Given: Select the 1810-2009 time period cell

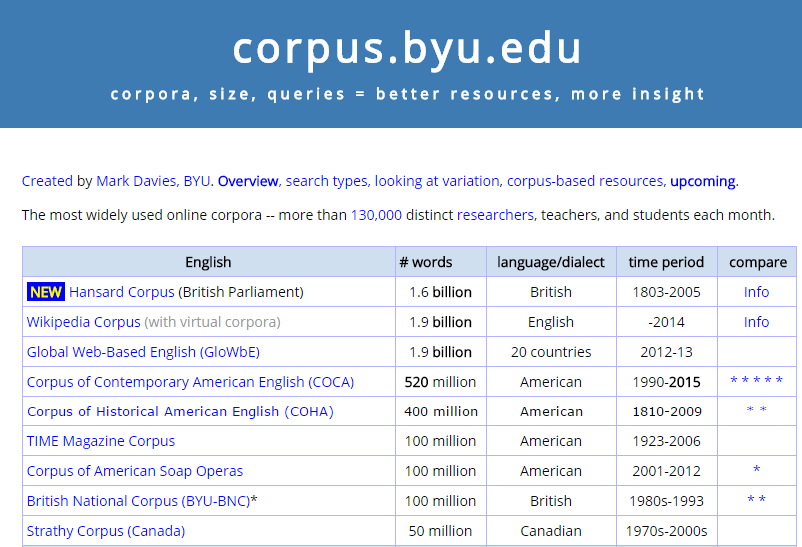Looking at the screenshot, I should coord(666,411).
